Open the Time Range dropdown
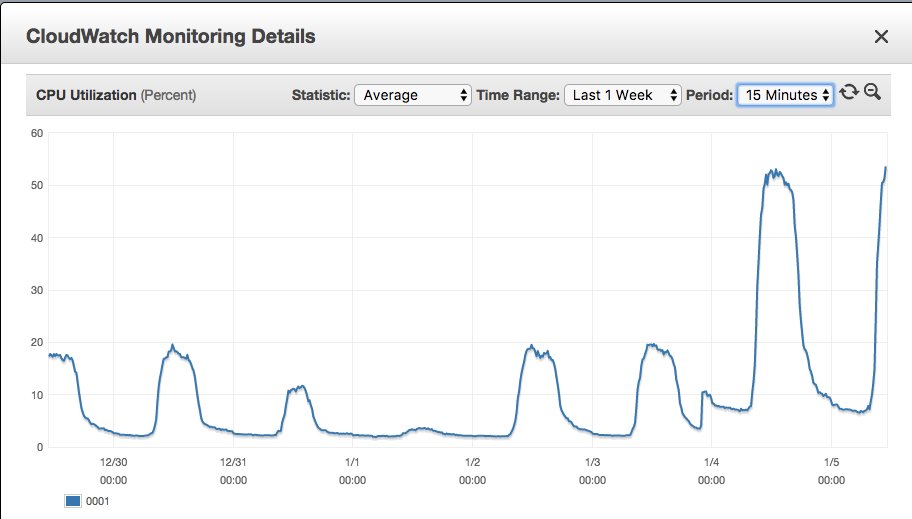The height and width of the screenshot is (519, 912). pyautogui.click(x=622, y=95)
